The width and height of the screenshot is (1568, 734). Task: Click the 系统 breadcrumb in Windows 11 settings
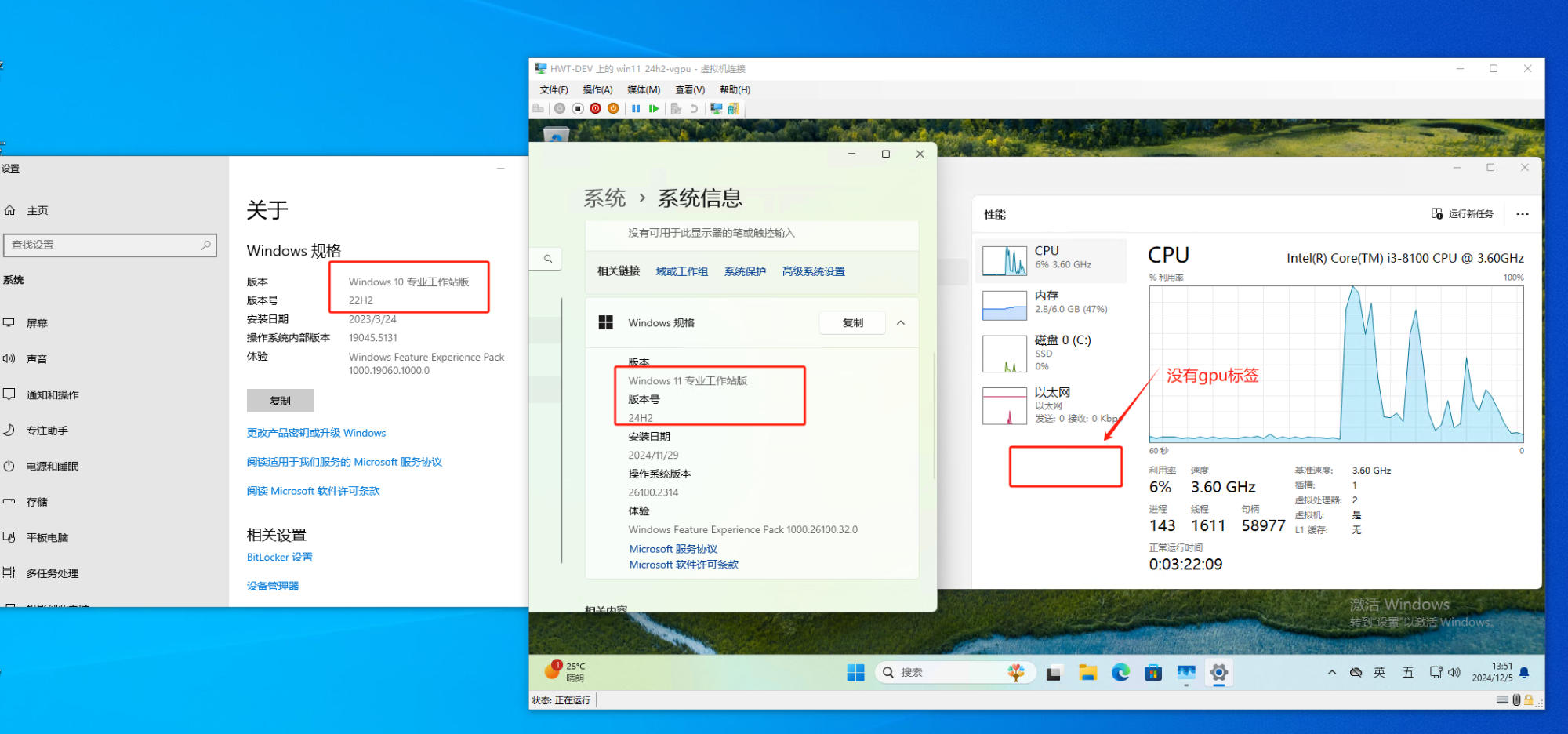coord(604,198)
